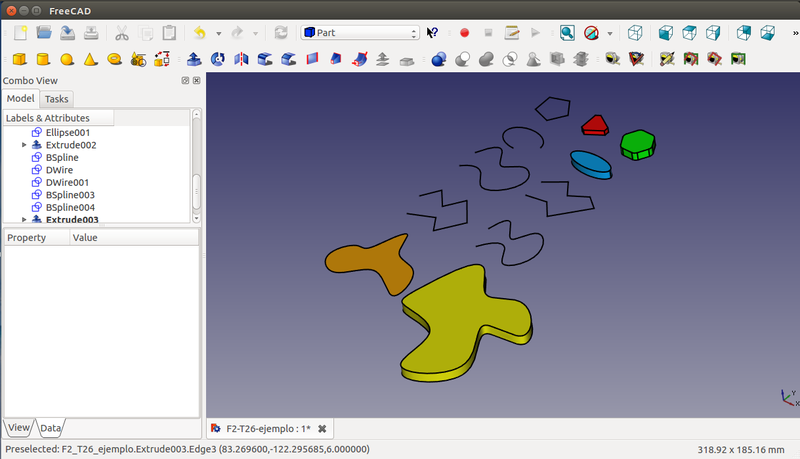Select the sphere primitive tool
The width and height of the screenshot is (800, 459).
coord(67,59)
